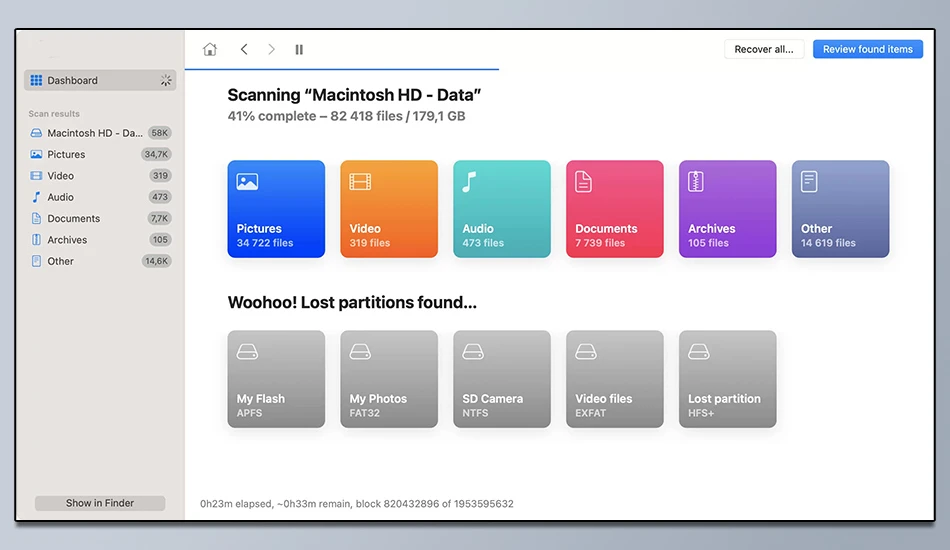Navigate forward with the right chevron
The image size is (950, 550).
(271, 49)
